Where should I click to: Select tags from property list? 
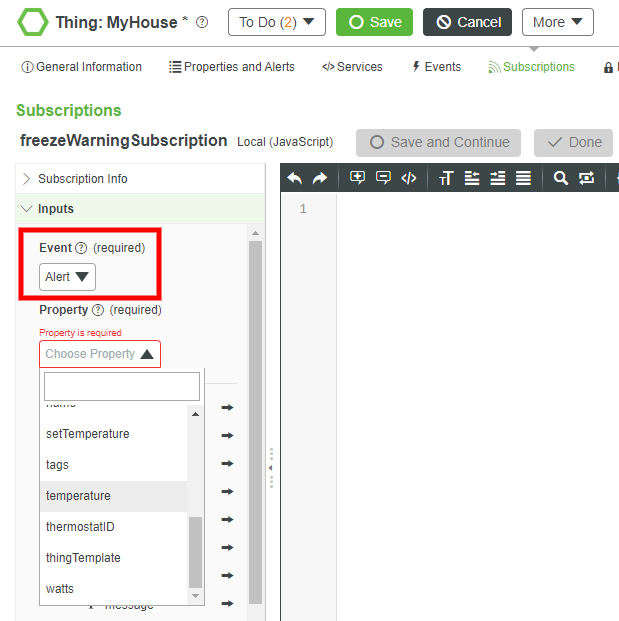pos(114,465)
